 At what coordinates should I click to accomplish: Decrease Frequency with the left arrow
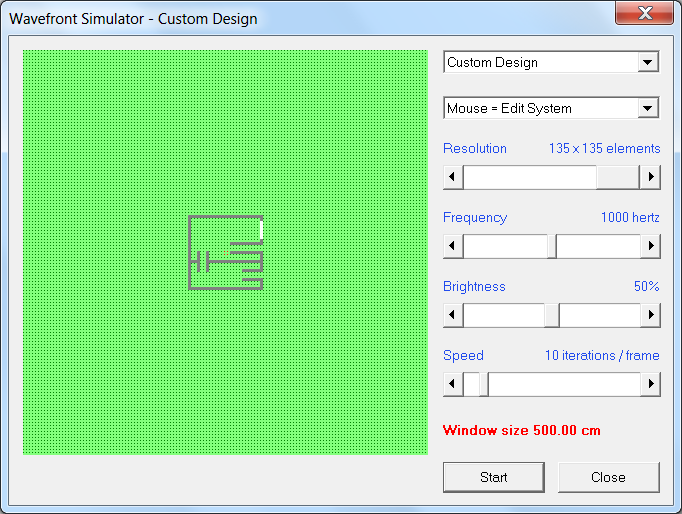point(453,246)
